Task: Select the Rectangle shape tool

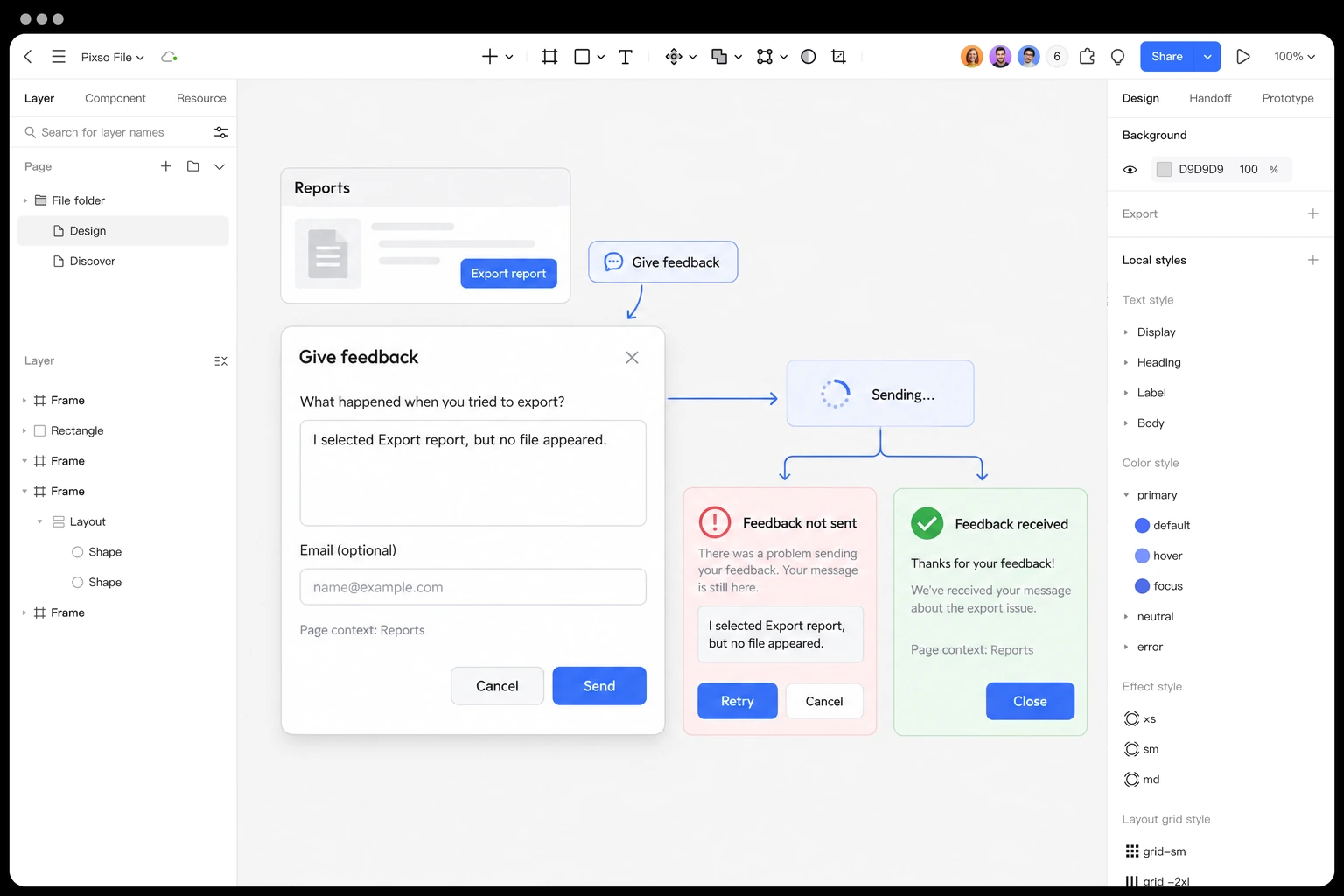Action: [x=582, y=57]
